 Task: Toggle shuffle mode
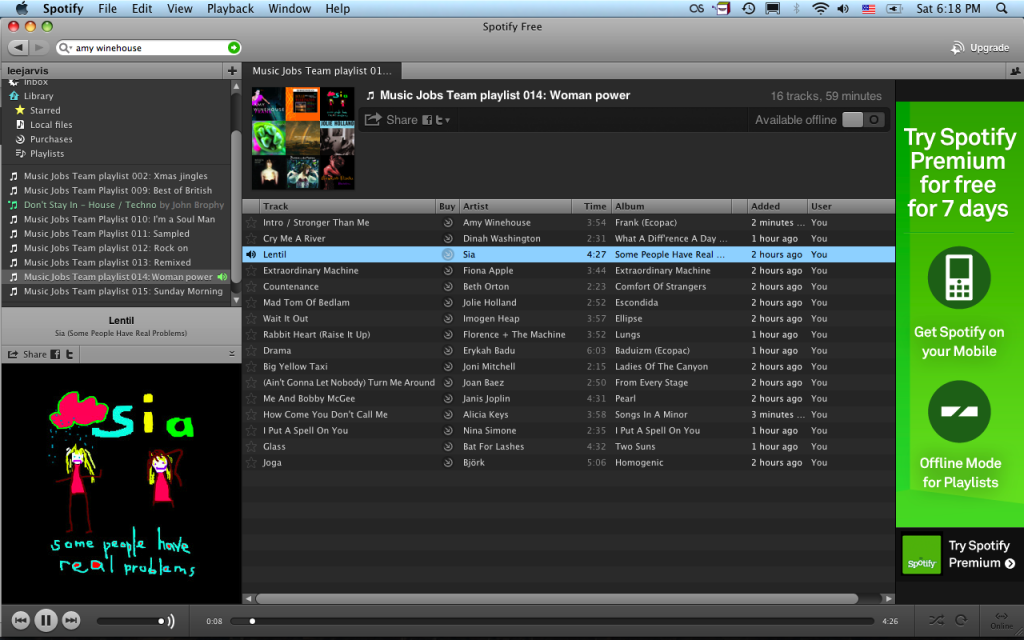tap(936, 620)
